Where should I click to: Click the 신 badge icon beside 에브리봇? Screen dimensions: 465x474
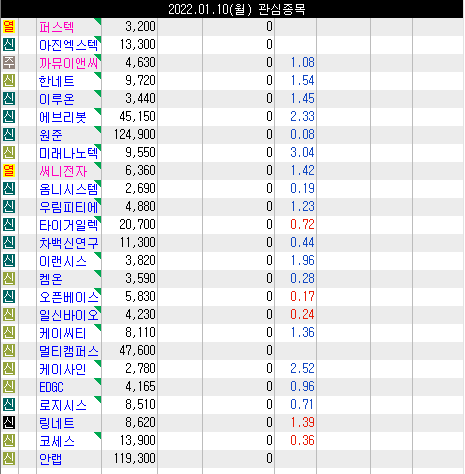pos(9,117)
